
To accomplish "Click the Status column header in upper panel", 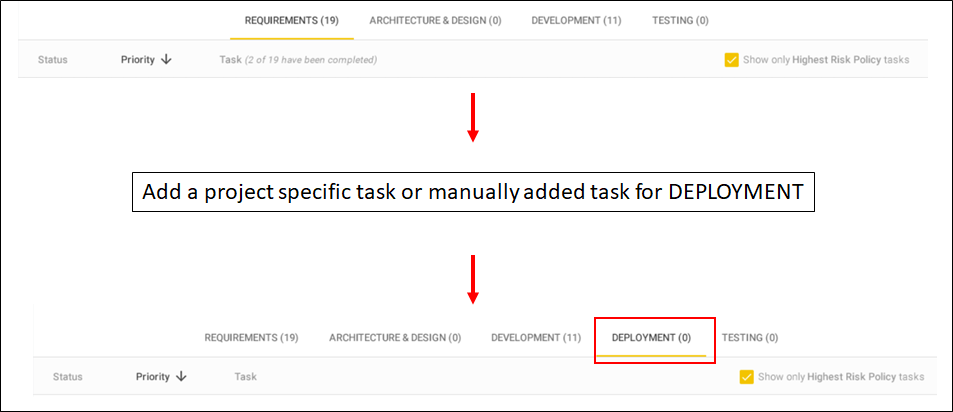I will tap(53, 60).
